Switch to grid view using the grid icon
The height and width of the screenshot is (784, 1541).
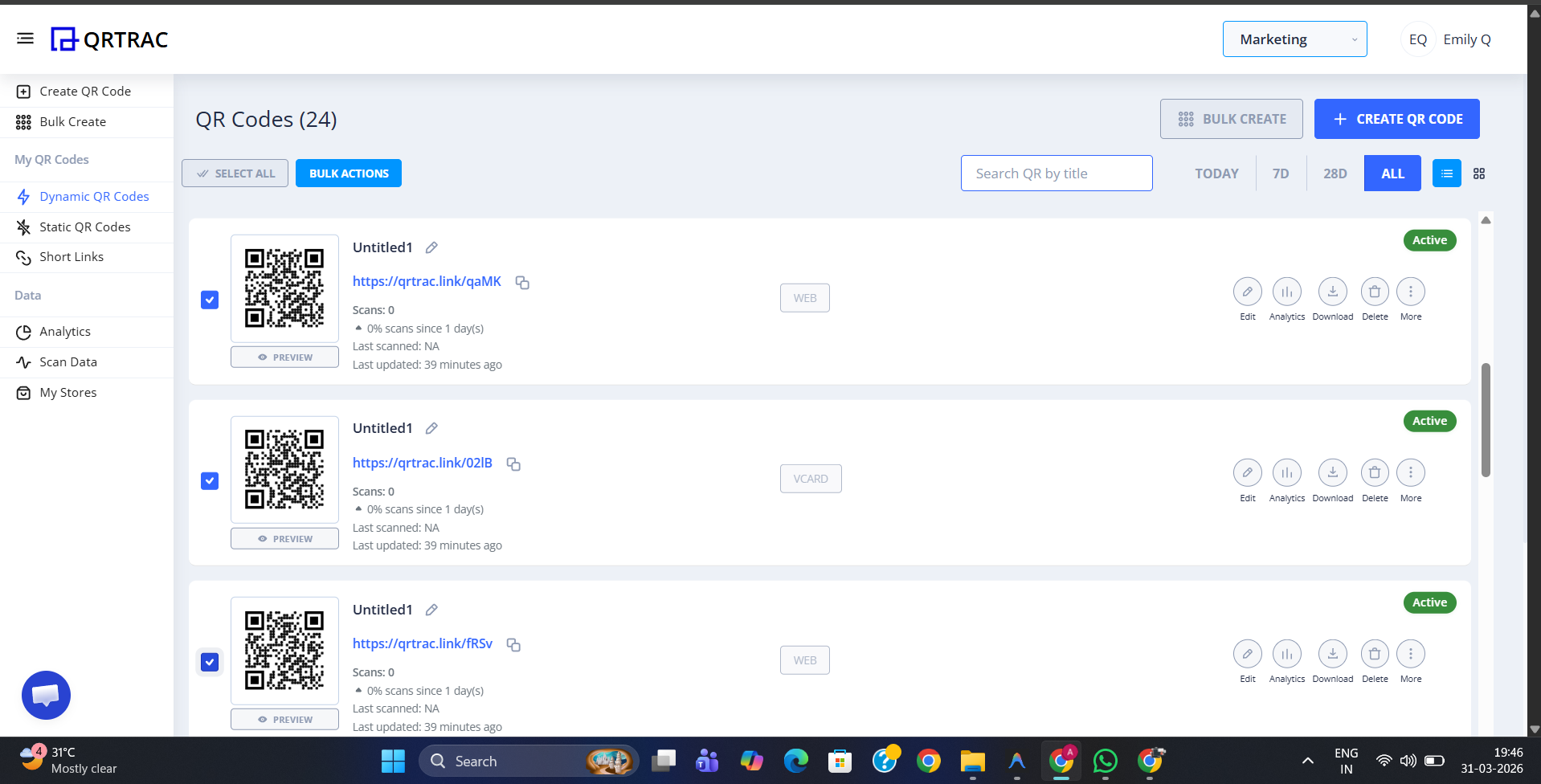pos(1480,173)
